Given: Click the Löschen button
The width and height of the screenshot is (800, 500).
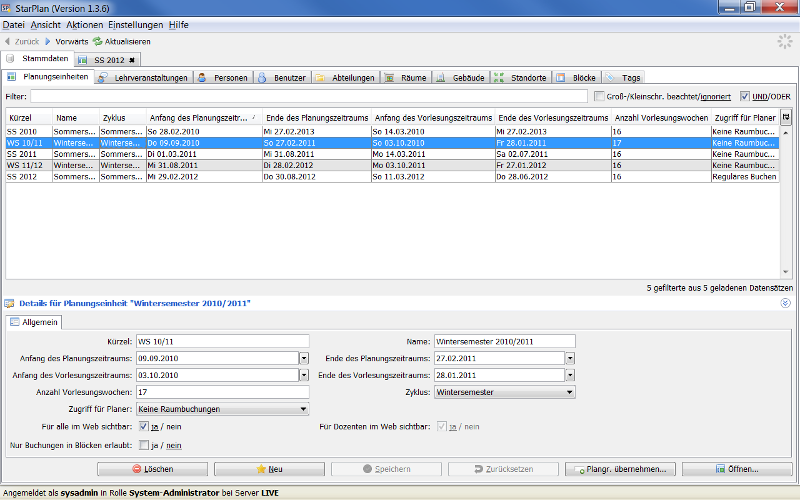Looking at the screenshot, I should pyautogui.click(x=153, y=469).
